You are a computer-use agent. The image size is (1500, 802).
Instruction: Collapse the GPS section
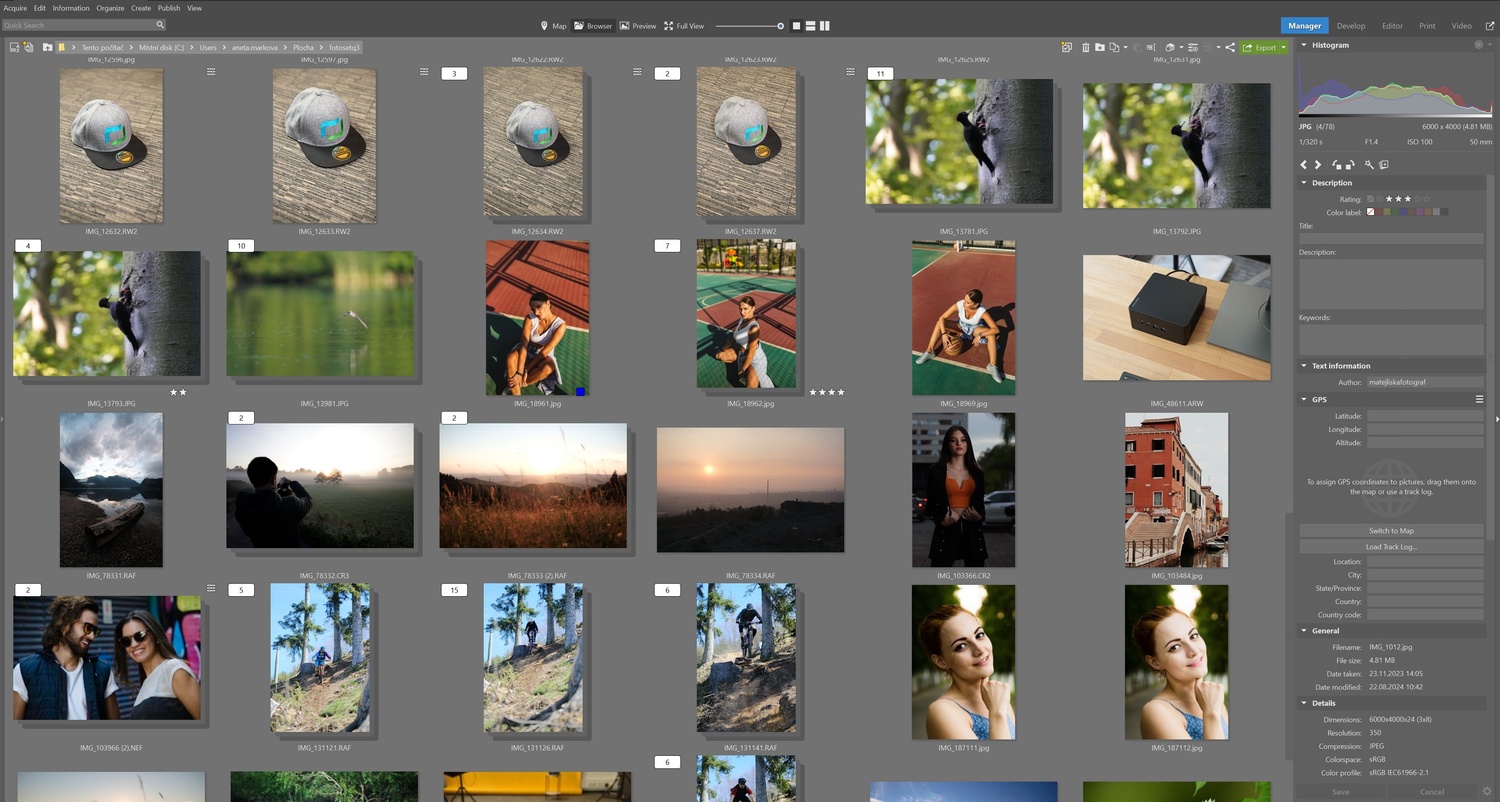point(1304,400)
